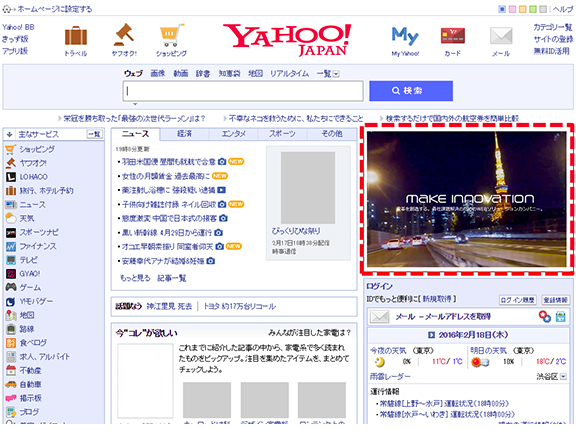
Task: Click the 自動車 car sidebar icon
Action: click(11, 384)
